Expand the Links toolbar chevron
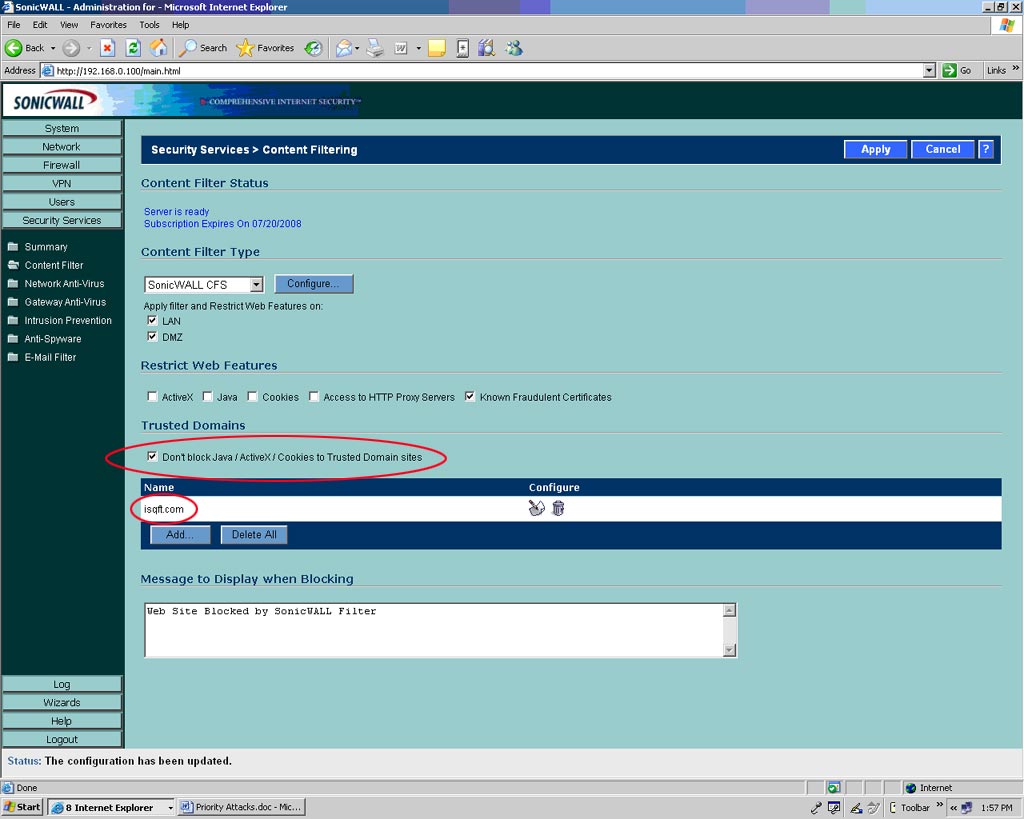The width and height of the screenshot is (1024, 819). click(x=1016, y=68)
